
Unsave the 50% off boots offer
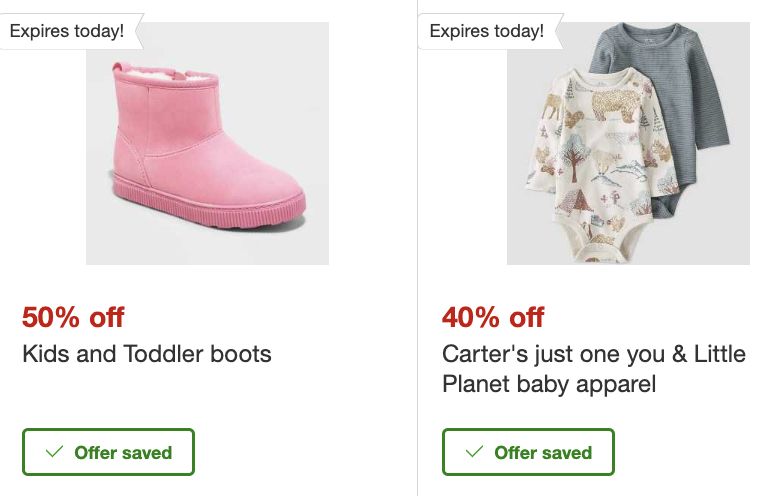point(108,453)
